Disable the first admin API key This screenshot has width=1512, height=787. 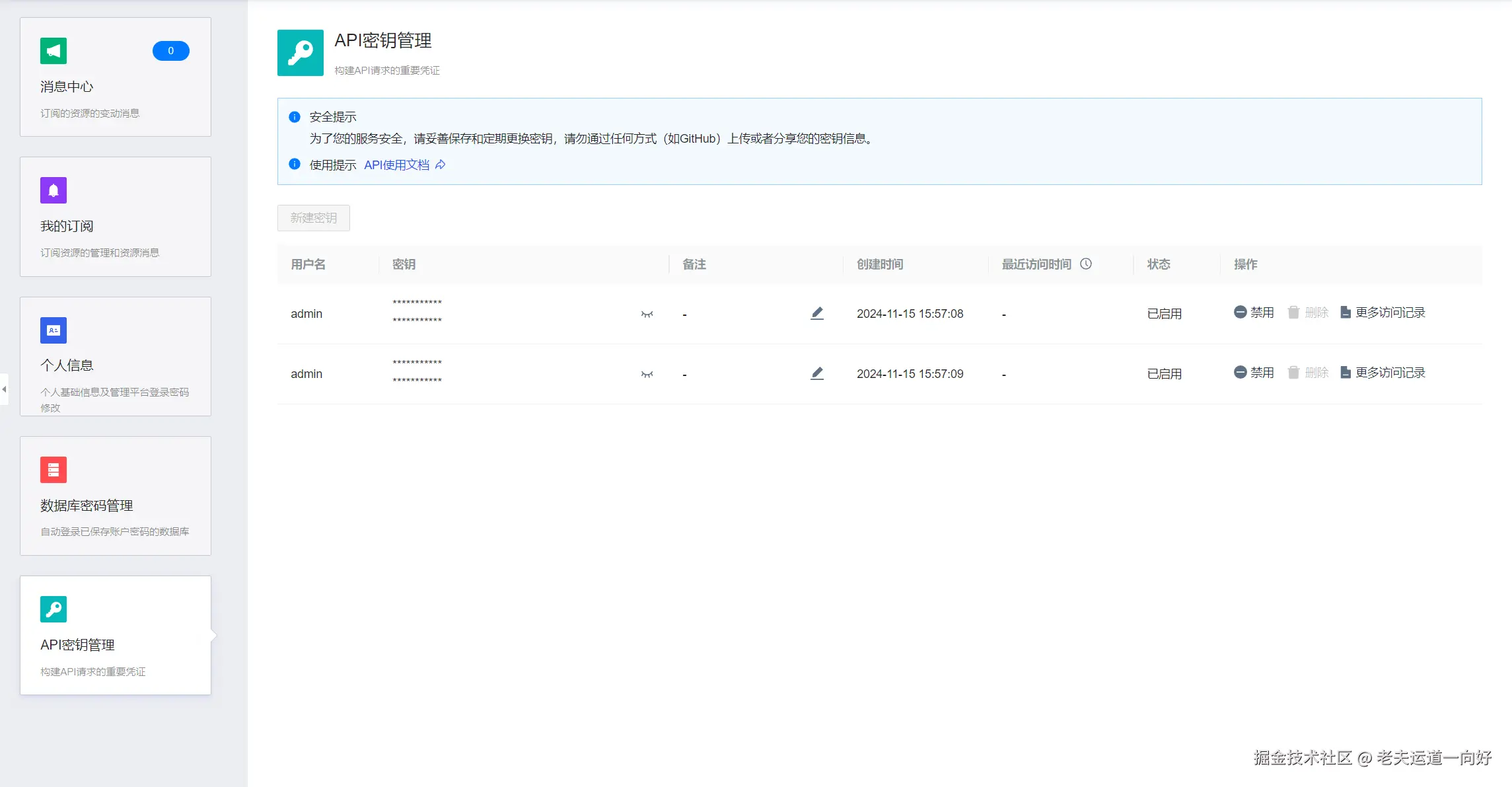tap(1254, 313)
